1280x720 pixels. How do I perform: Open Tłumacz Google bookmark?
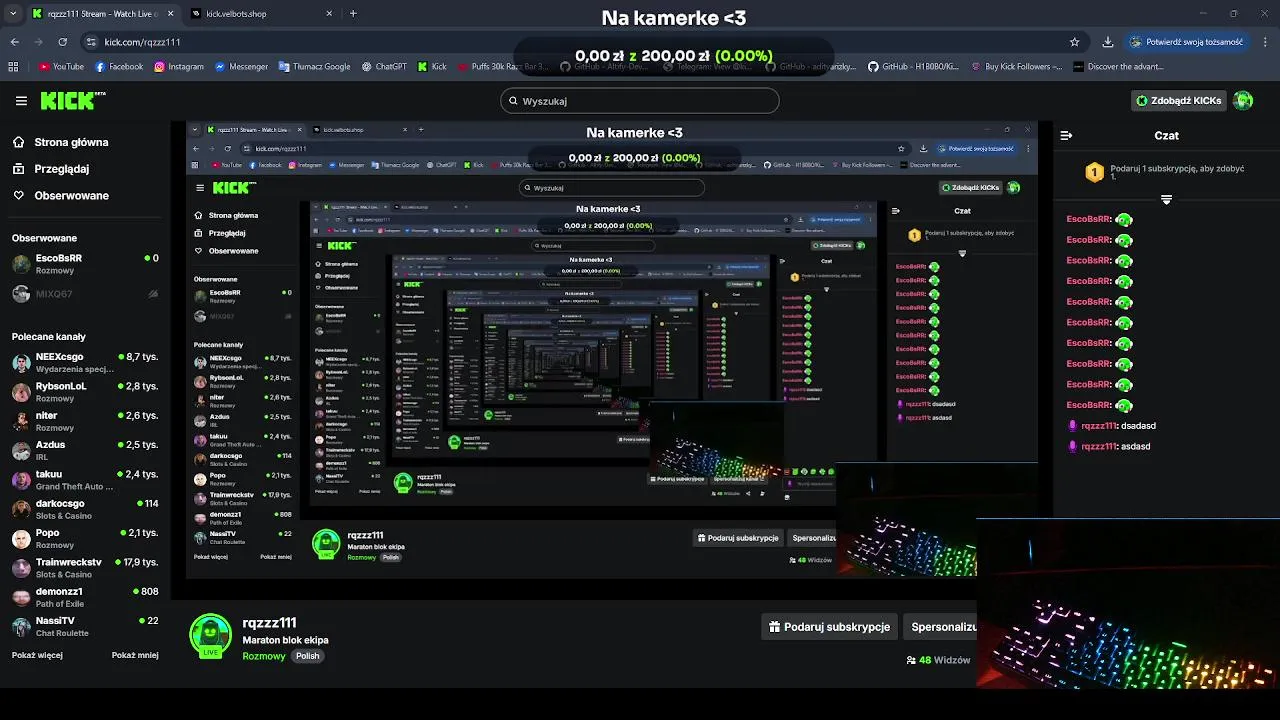click(x=314, y=67)
